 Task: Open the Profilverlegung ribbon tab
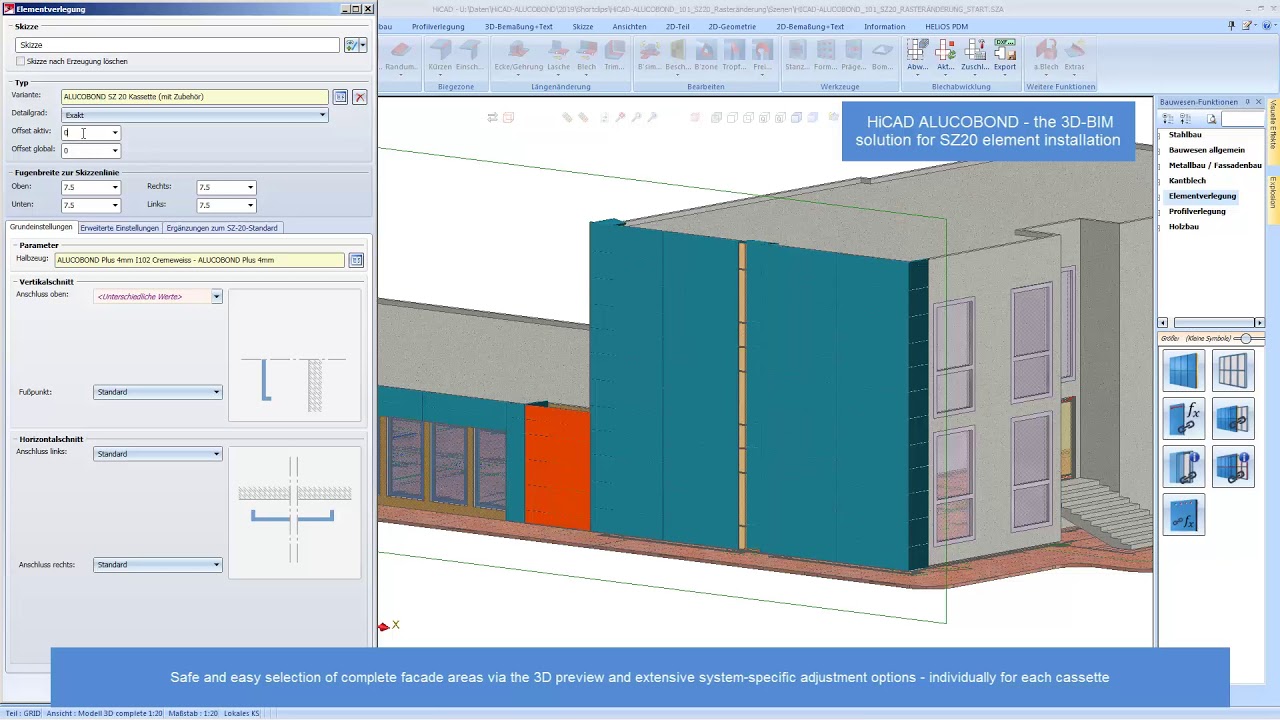coord(438,27)
